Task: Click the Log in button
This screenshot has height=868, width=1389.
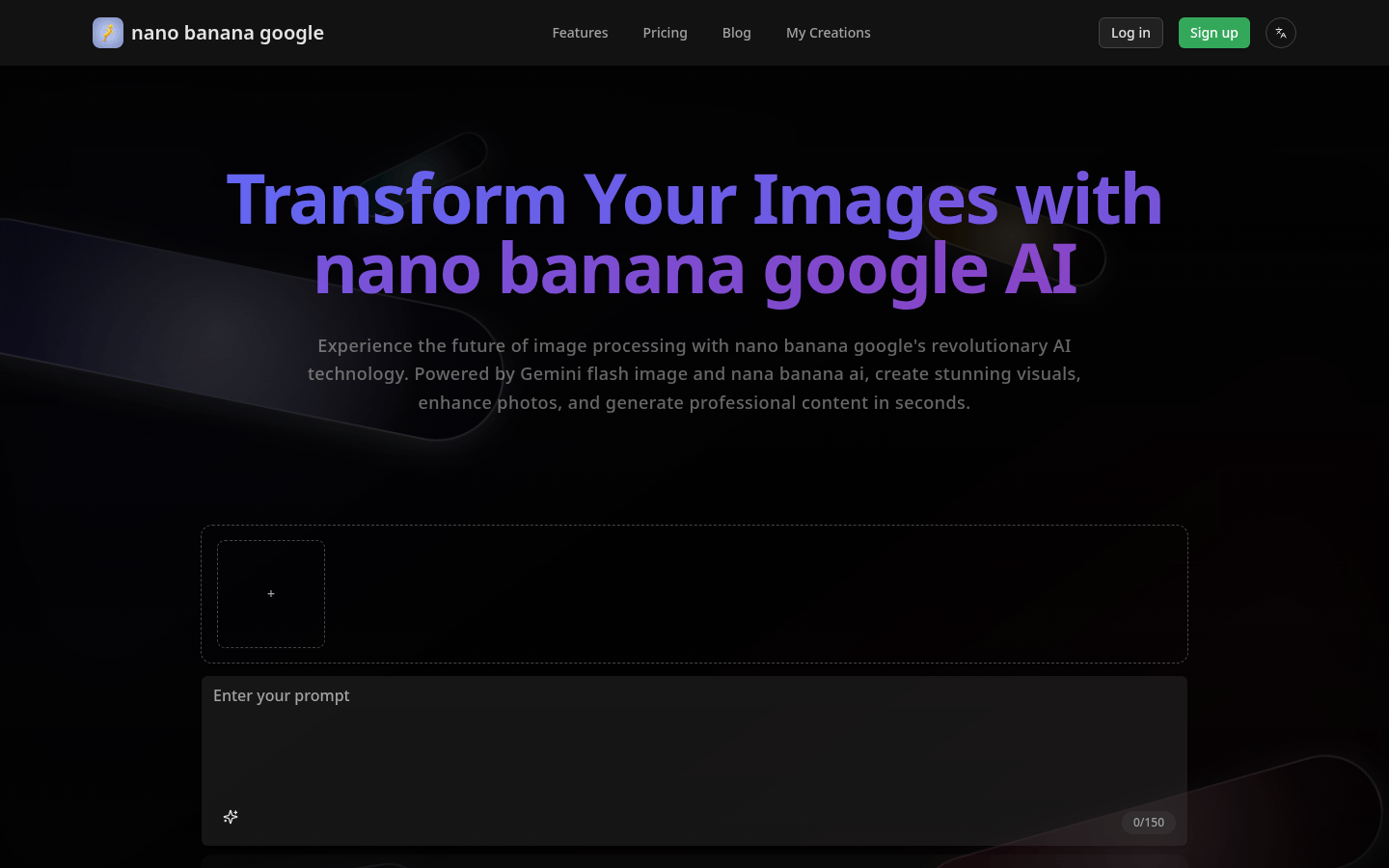Action: 1130,33
